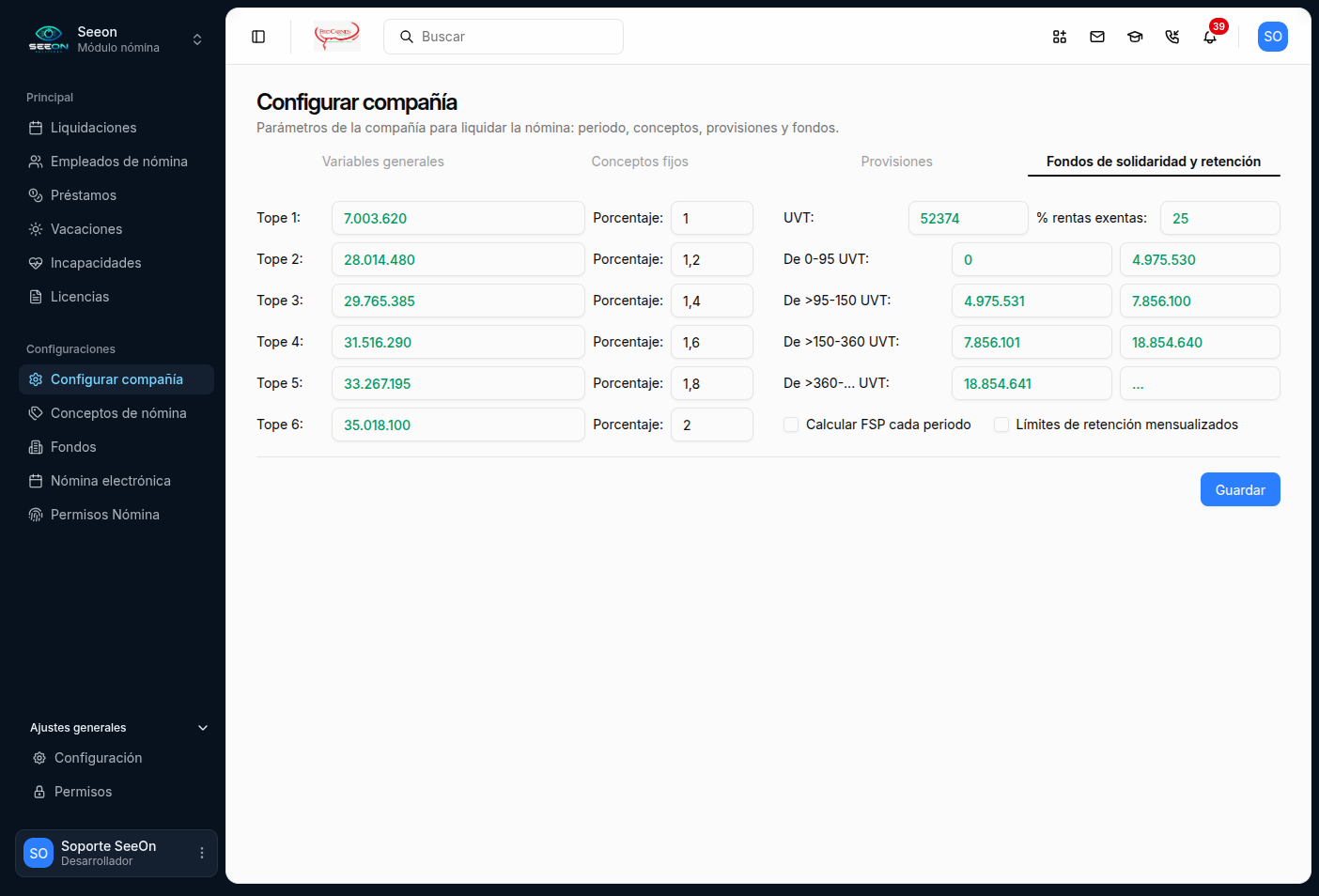Open Permisos Nómina
This screenshot has width=1319, height=896.
(116, 515)
